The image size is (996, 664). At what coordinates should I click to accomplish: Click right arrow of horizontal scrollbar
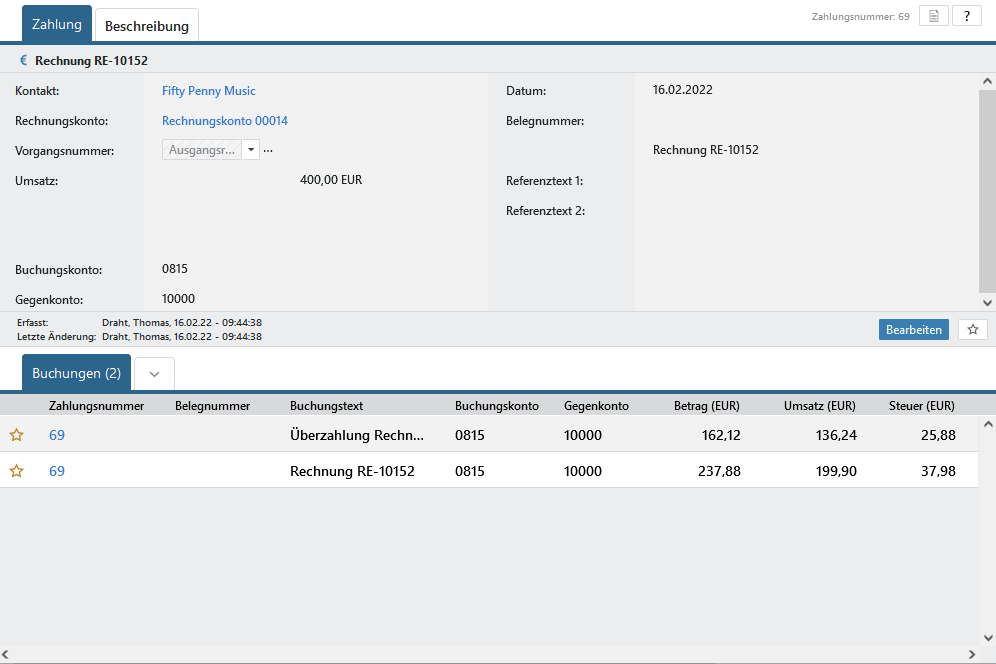[972, 655]
